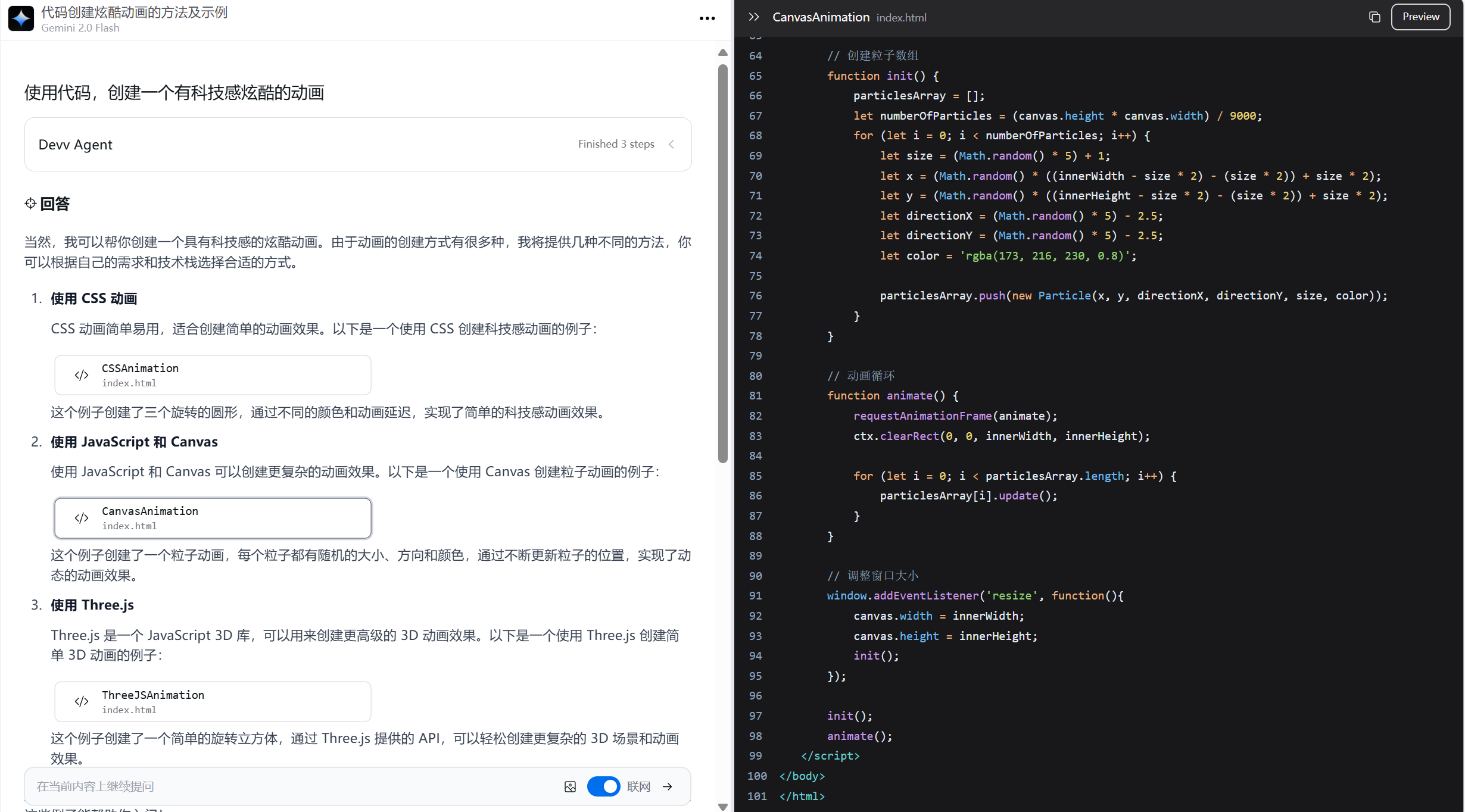Viewport: 1465px width, 812px height.
Task: Copy code with the copy icon
Action: (1374, 17)
